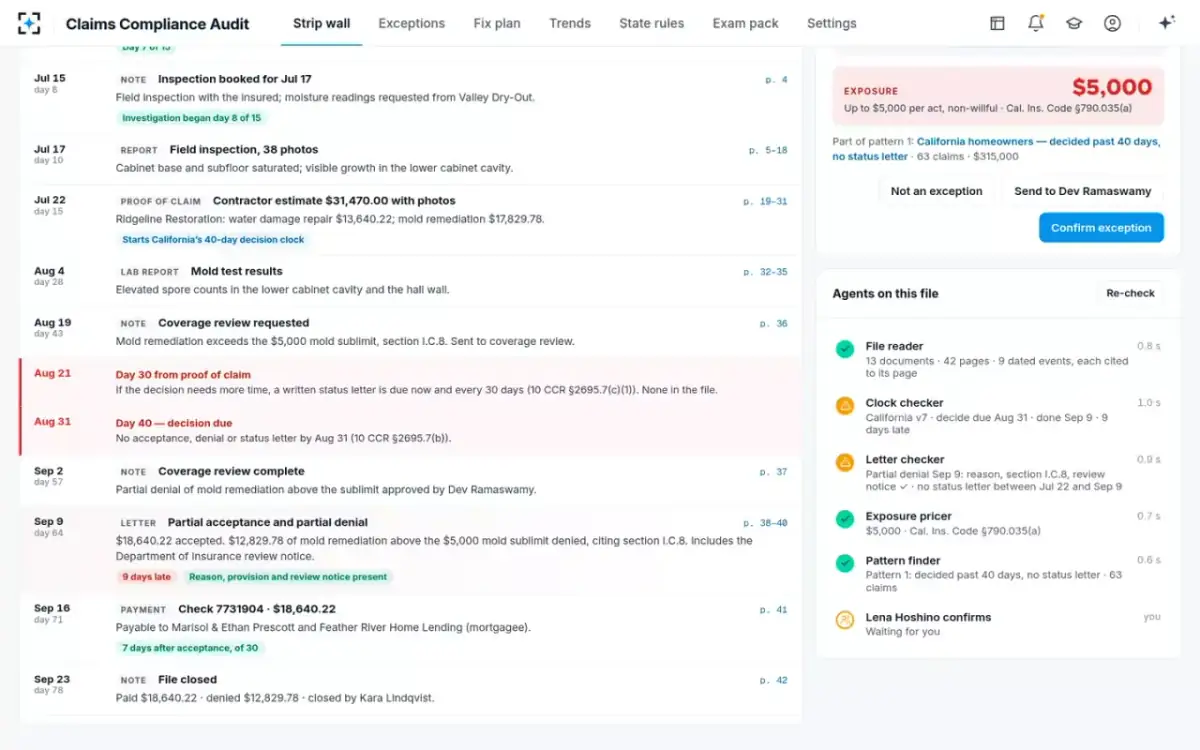
Task: Select the Field inspection, 38 photos entry
Action: pyautogui.click(x=410, y=159)
